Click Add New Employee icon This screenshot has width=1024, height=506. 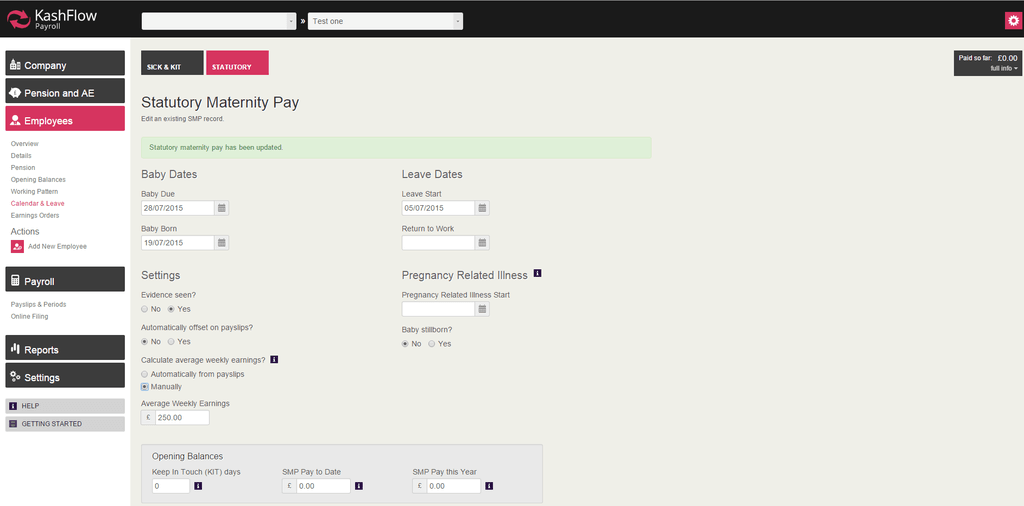coord(17,246)
